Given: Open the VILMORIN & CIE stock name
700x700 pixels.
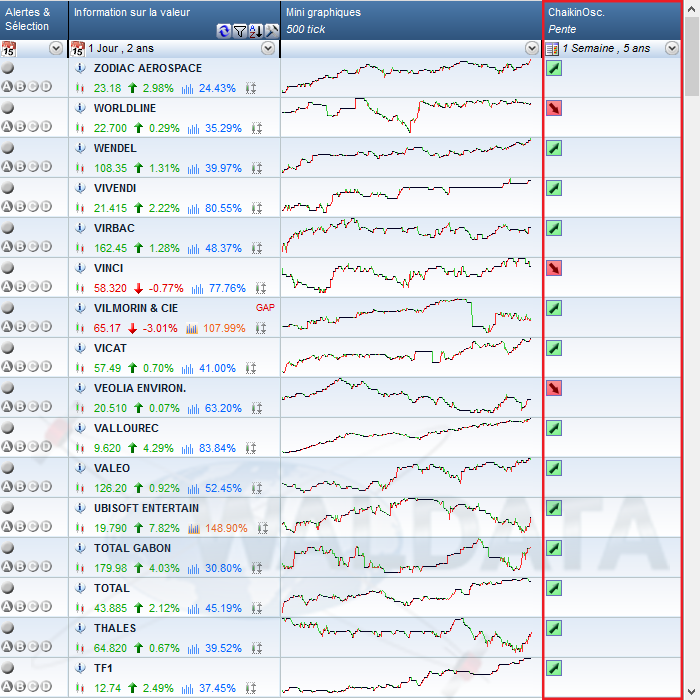Looking at the screenshot, I should click(136, 308).
